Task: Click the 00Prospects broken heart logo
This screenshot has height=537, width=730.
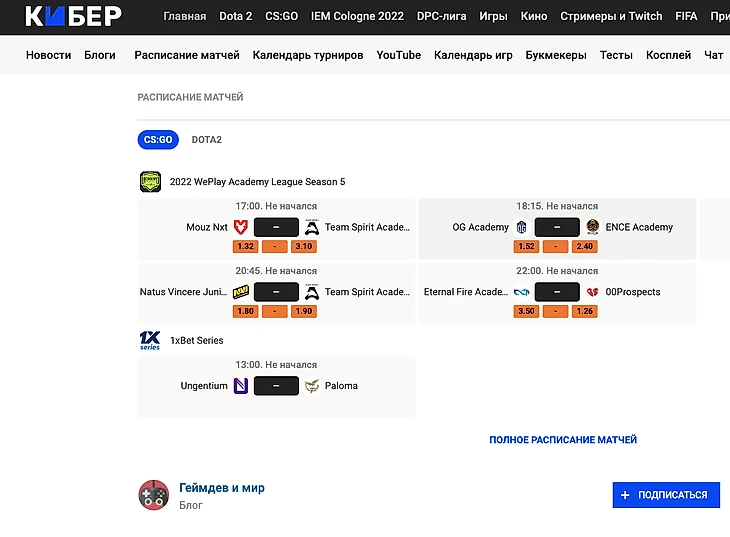Action: point(593,292)
